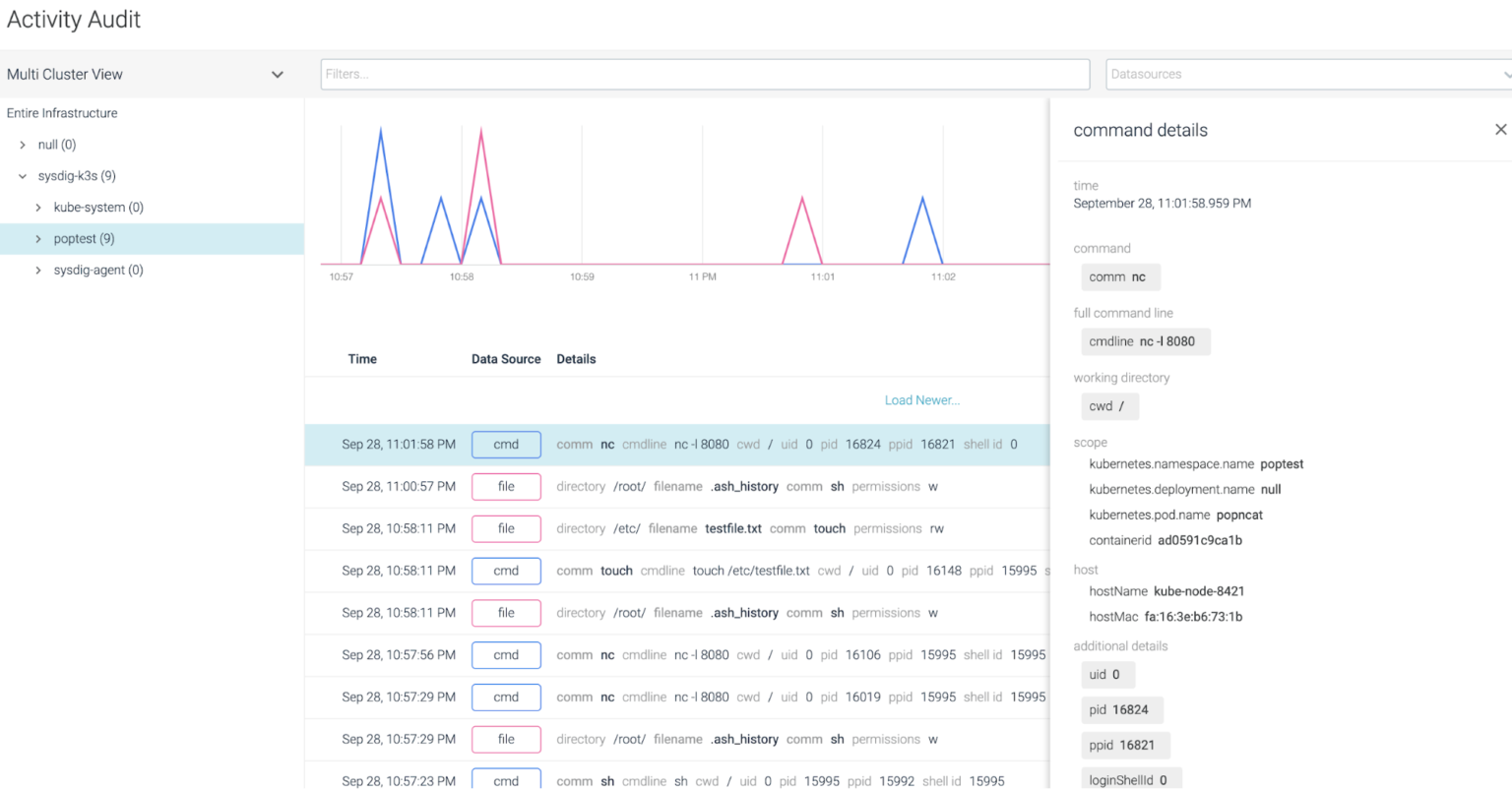Select the kube-system (0) tree item
Viewport: 1512px width, 789px height.
tap(98, 208)
